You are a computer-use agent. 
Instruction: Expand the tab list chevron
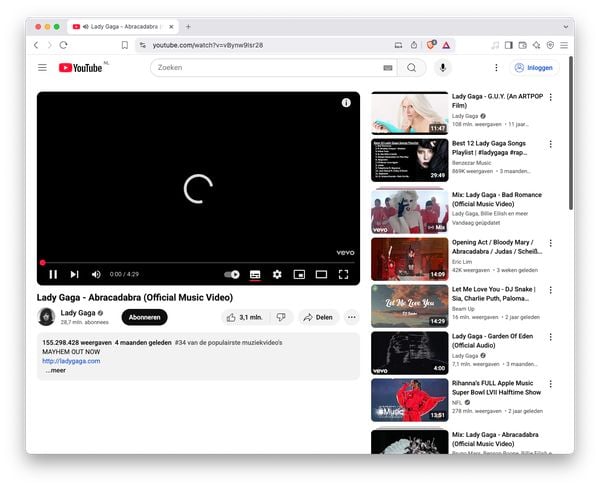click(566, 27)
